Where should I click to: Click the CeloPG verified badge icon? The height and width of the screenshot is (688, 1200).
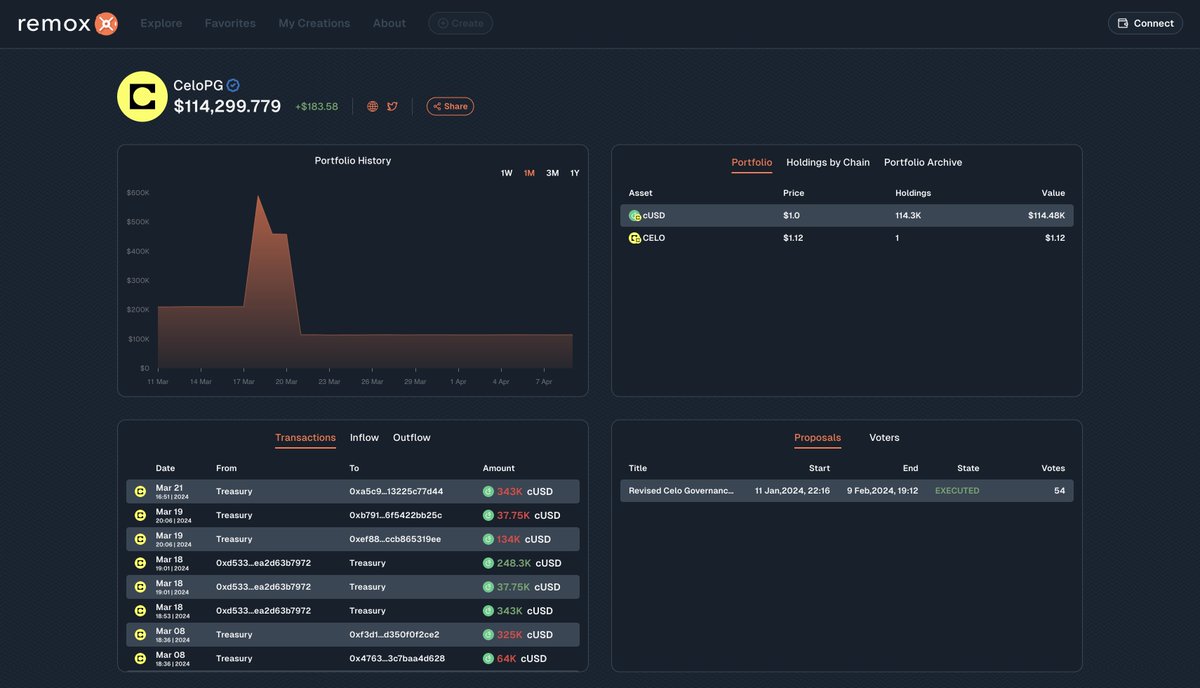(232, 85)
